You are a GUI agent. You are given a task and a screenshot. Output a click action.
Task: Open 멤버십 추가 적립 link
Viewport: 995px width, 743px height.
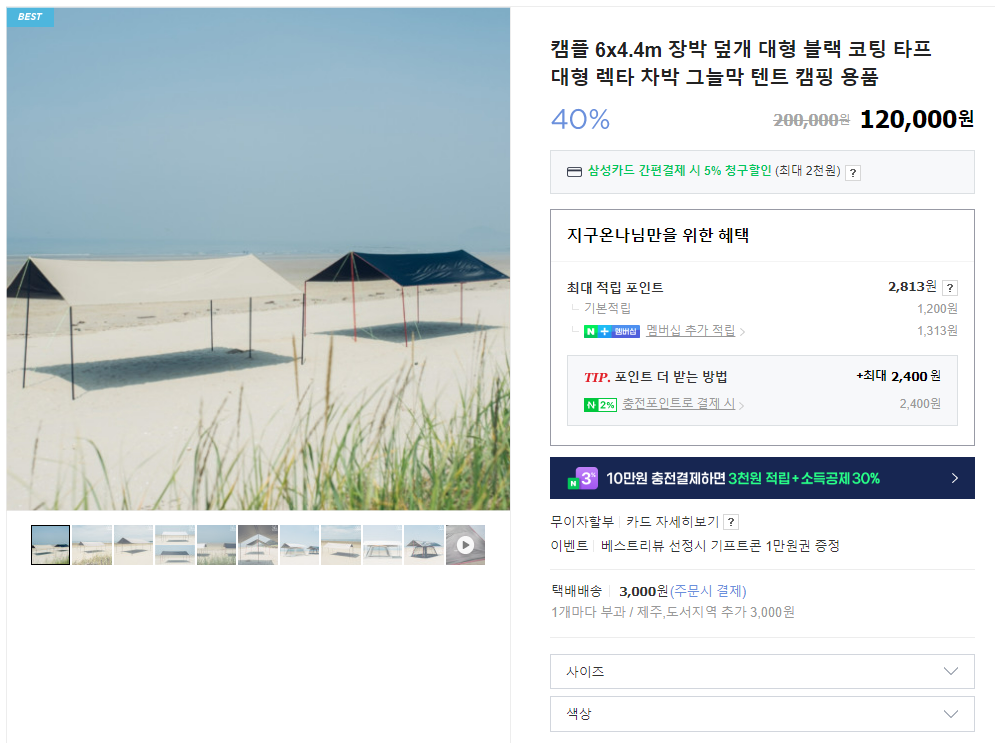(690, 331)
